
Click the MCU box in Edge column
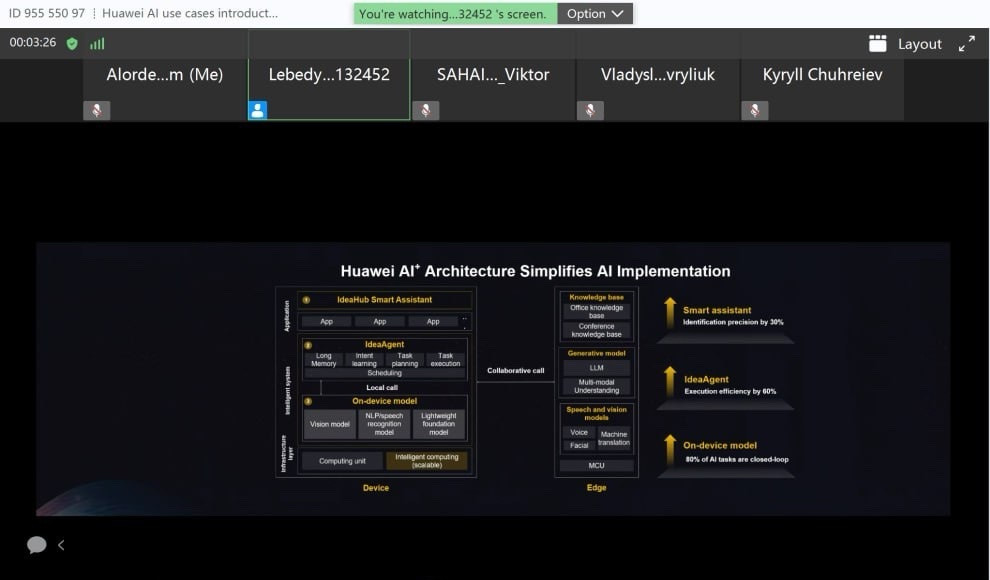click(x=597, y=465)
